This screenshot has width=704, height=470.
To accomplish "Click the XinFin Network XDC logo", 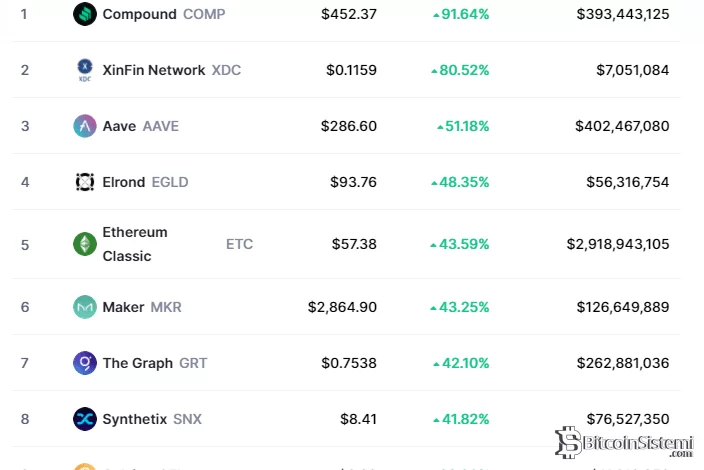I will [x=85, y=70].
